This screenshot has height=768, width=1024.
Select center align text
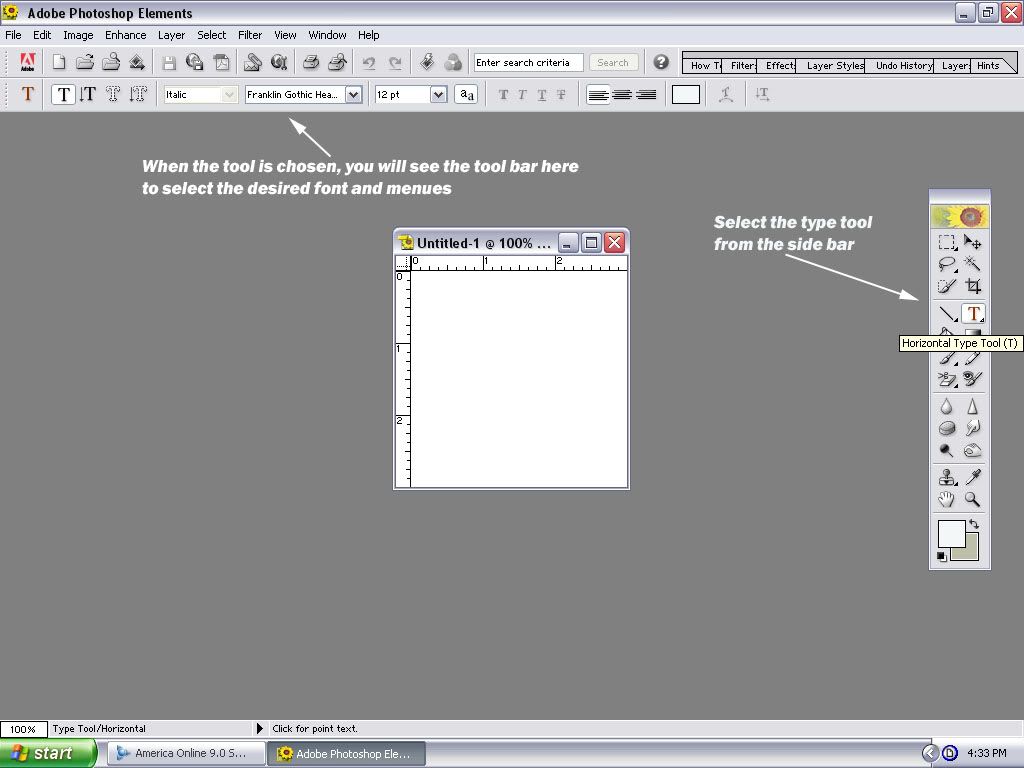click(622, 95)
